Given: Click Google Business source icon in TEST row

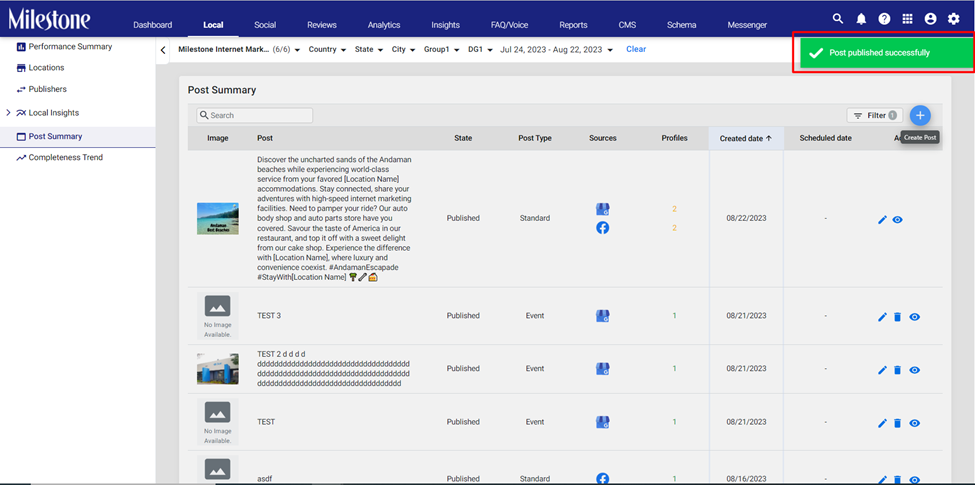Looking at the screenshot, I should pos(603,422).
